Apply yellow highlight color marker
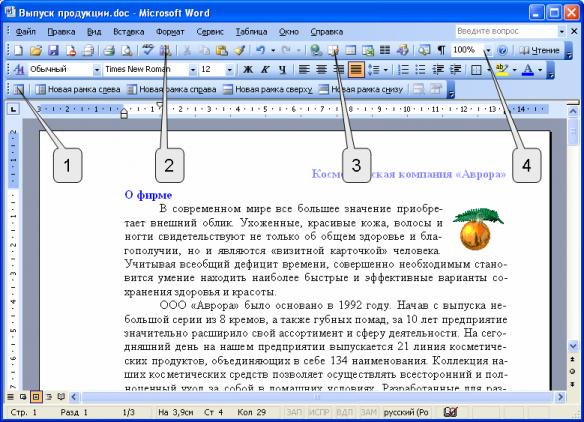 pos(502,69)
